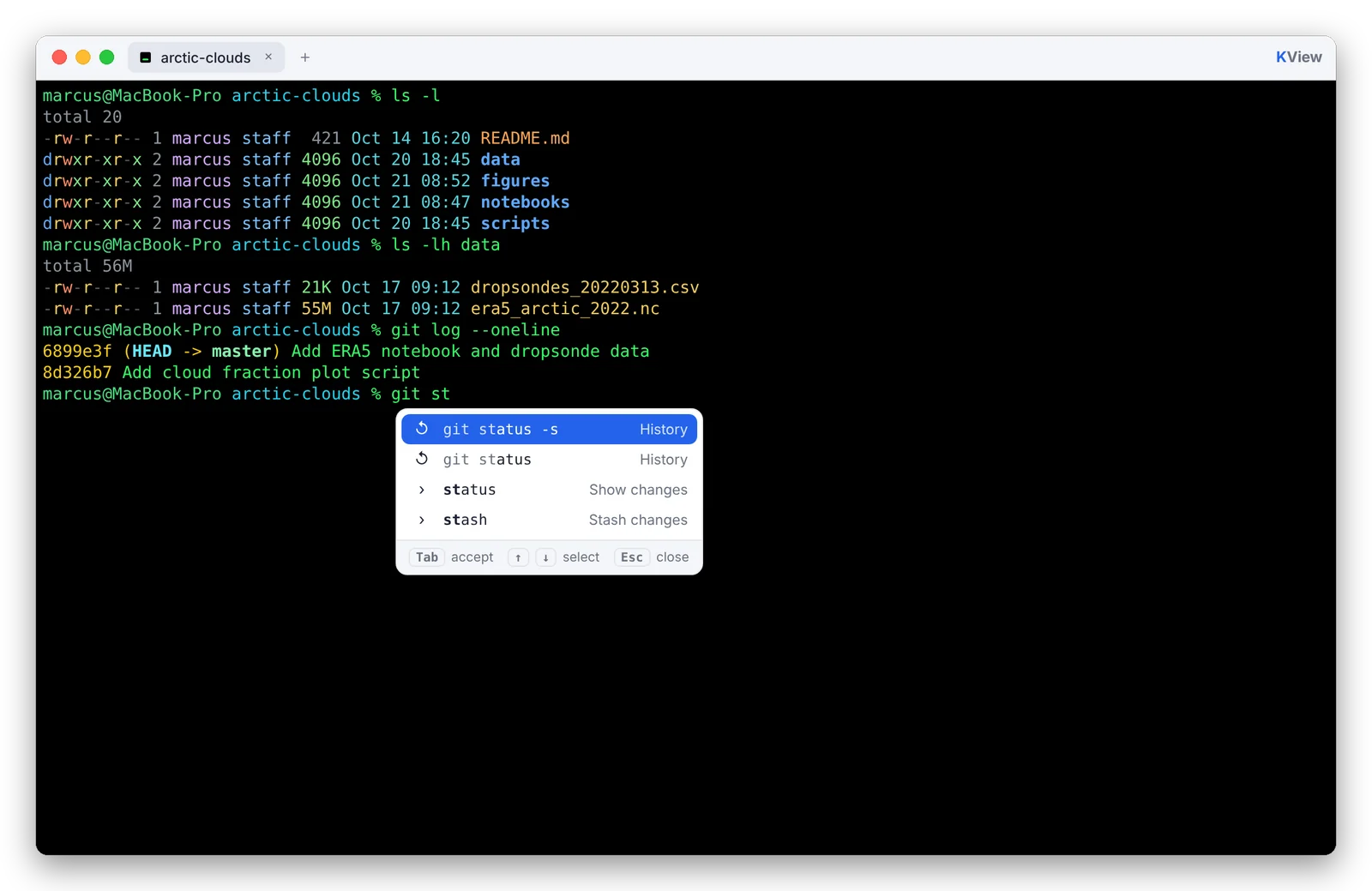Screen dimensions: 1372x891
Task: Click the terminal icon in arctic-clouds tab
Action: (x=146, y=57)
